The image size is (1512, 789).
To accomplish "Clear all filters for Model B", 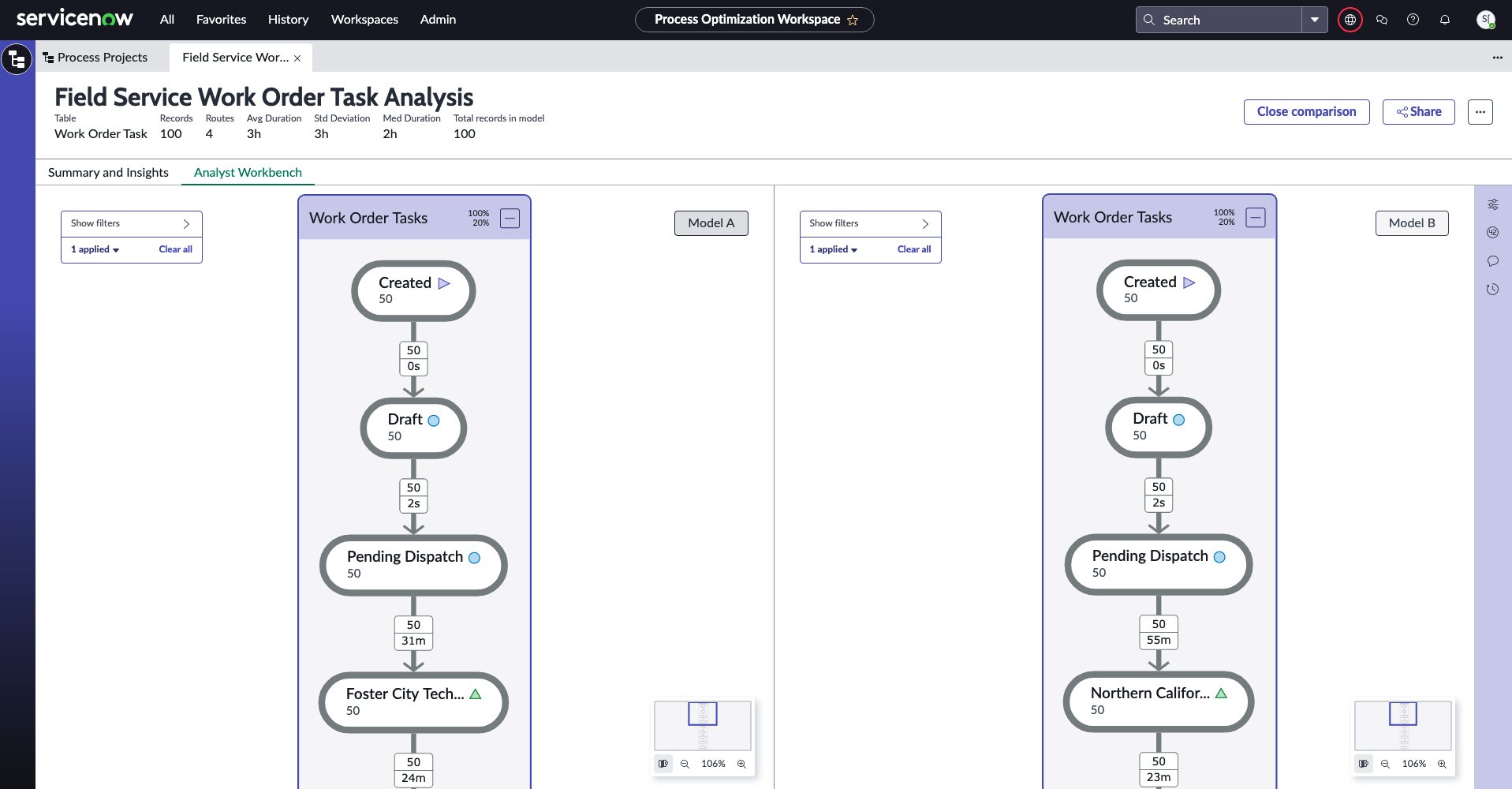I will tap(914, 249).
